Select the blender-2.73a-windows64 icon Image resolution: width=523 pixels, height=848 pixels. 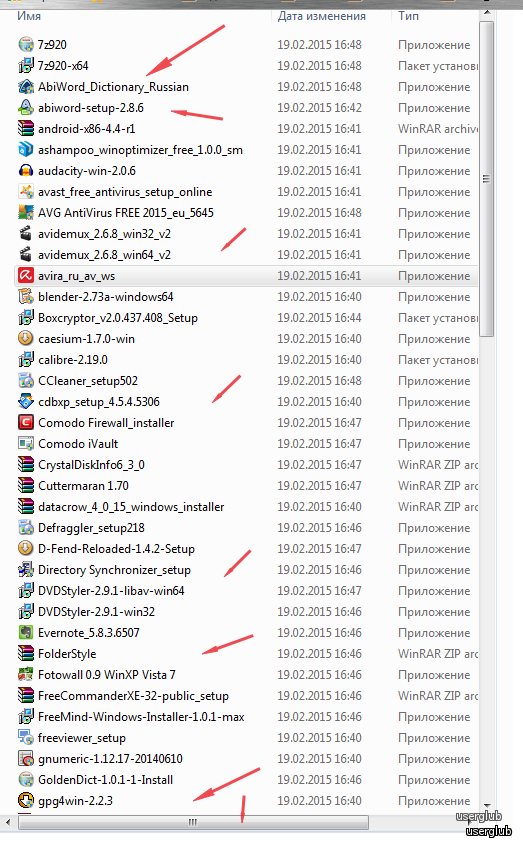click(x=25, y=297)
